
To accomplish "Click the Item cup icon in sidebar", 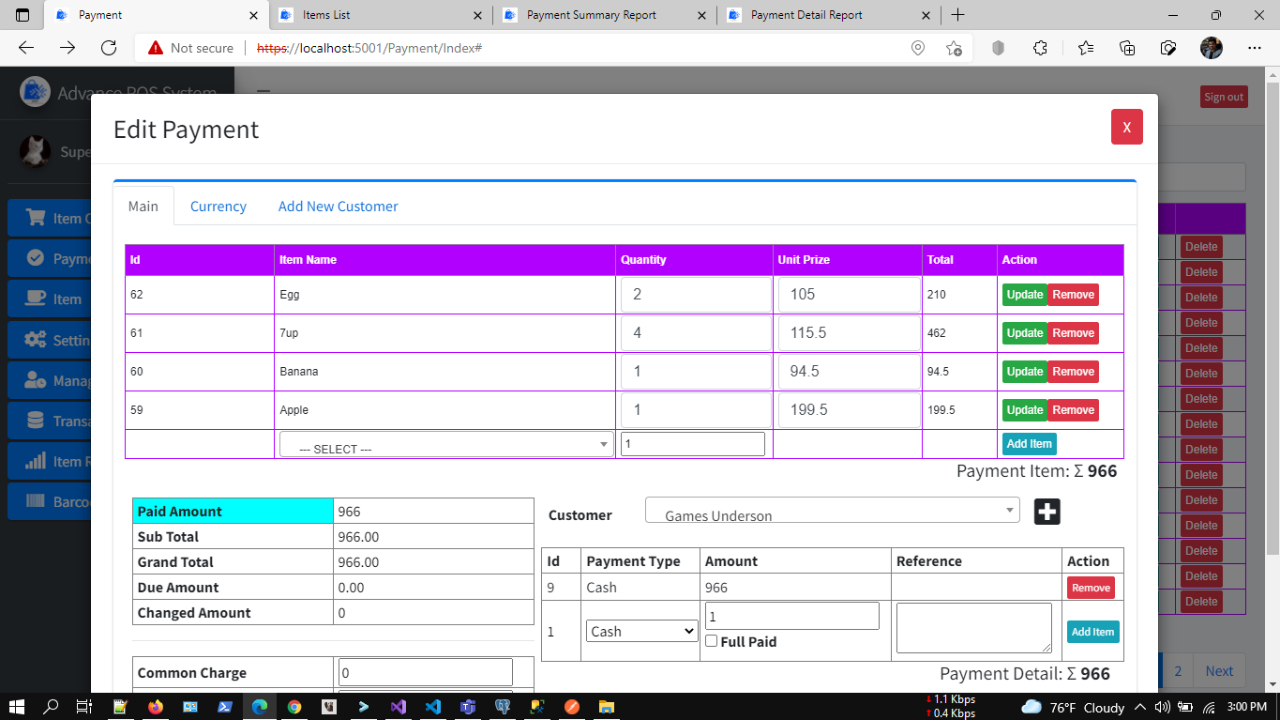I will [x=35, y=297].
